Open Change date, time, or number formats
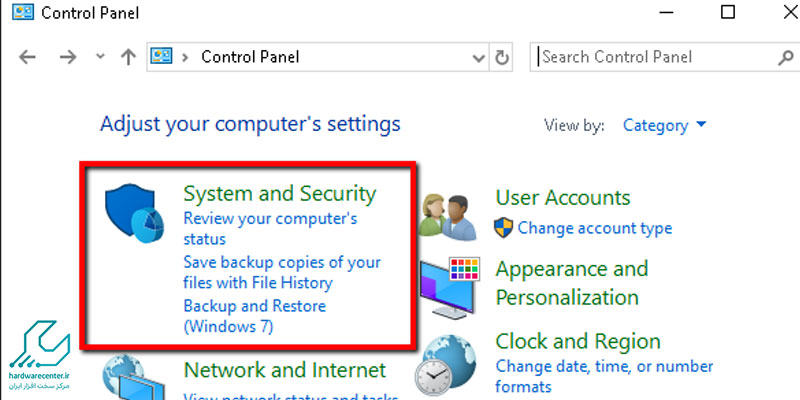This screenshot has height=400, width=800. [x=605, y=376]
